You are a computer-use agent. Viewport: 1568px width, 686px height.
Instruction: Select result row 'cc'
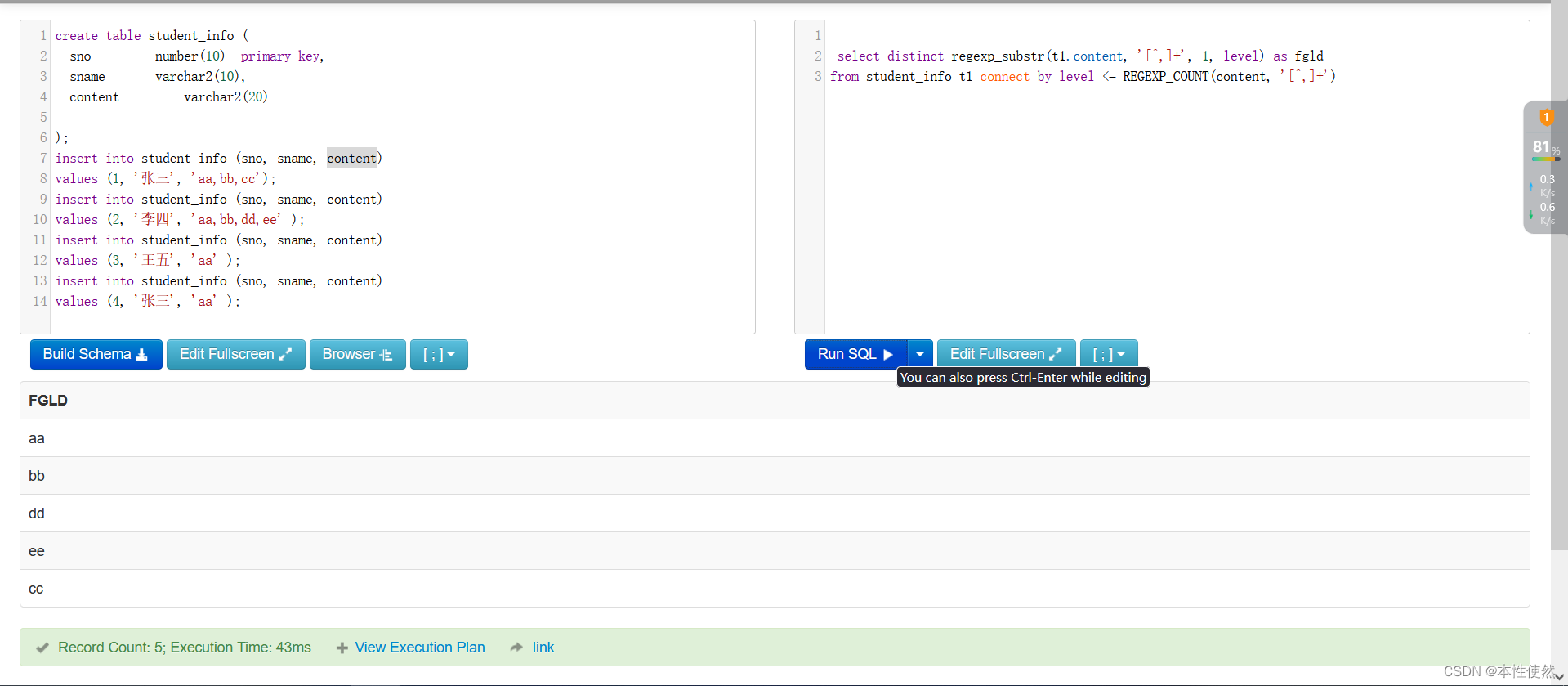click(775, 589)
